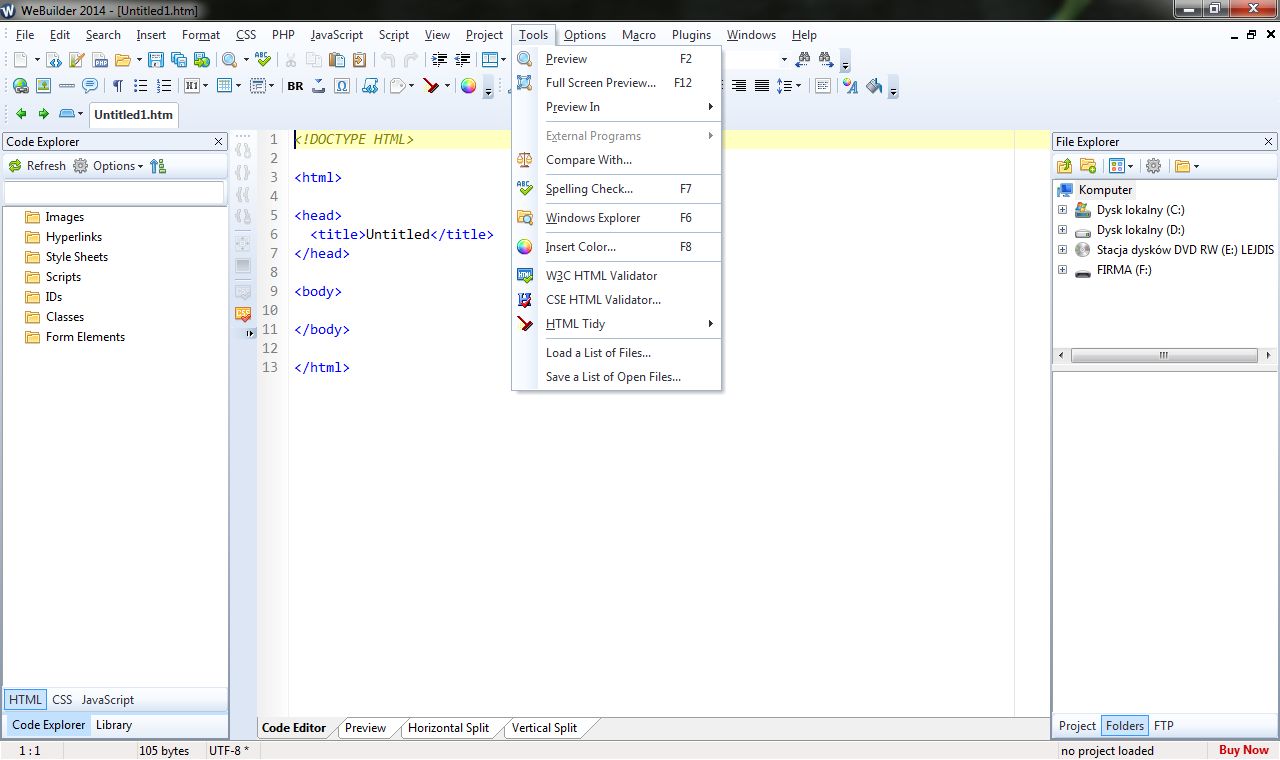Insert a horizontal rule line icon
The image size is (1280, 760).
66,86
